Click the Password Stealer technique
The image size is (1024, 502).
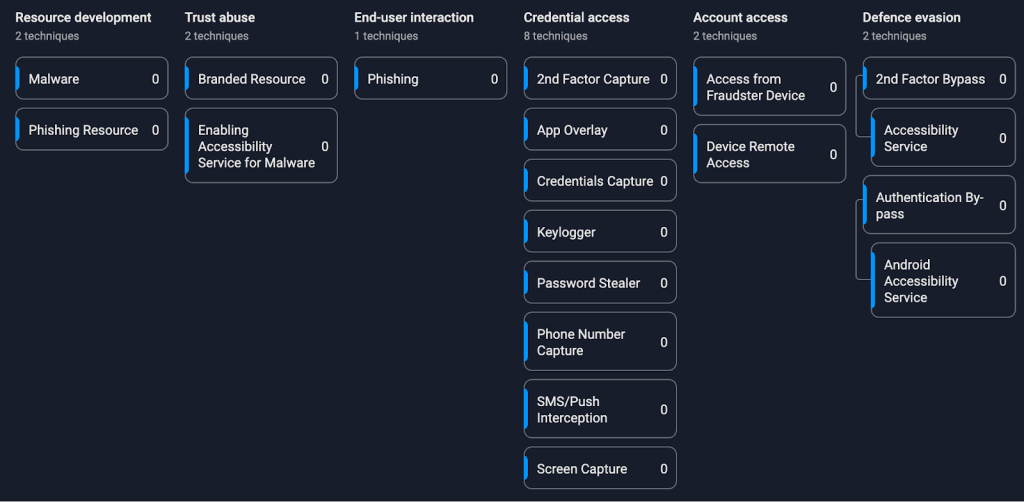click(600, 283)
